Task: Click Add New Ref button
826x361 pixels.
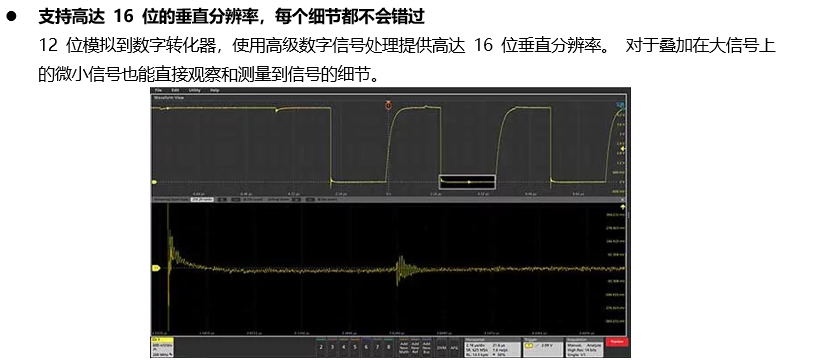Action: point(415,349)
